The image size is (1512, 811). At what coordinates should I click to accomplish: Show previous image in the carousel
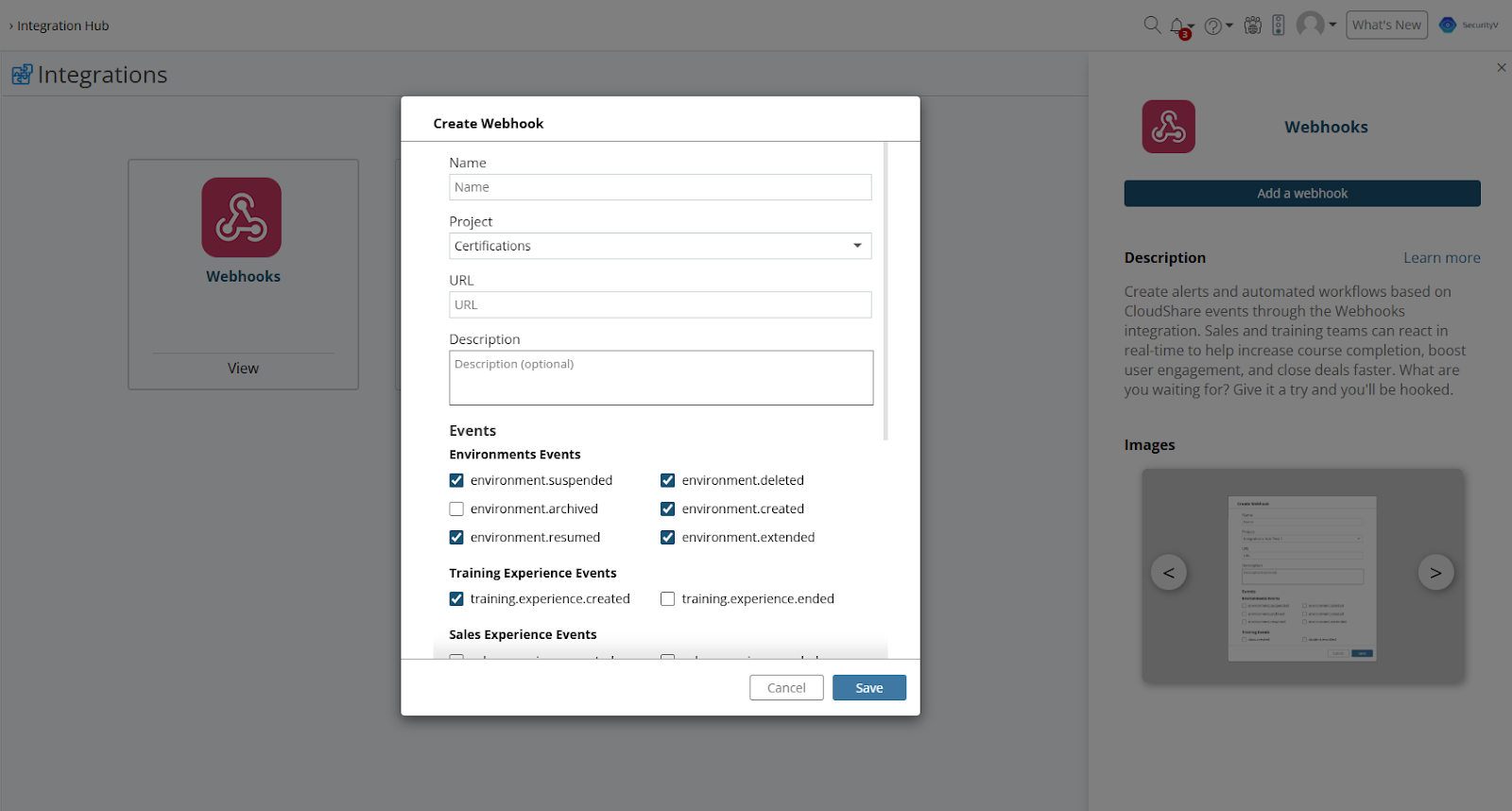[1169, 573]
